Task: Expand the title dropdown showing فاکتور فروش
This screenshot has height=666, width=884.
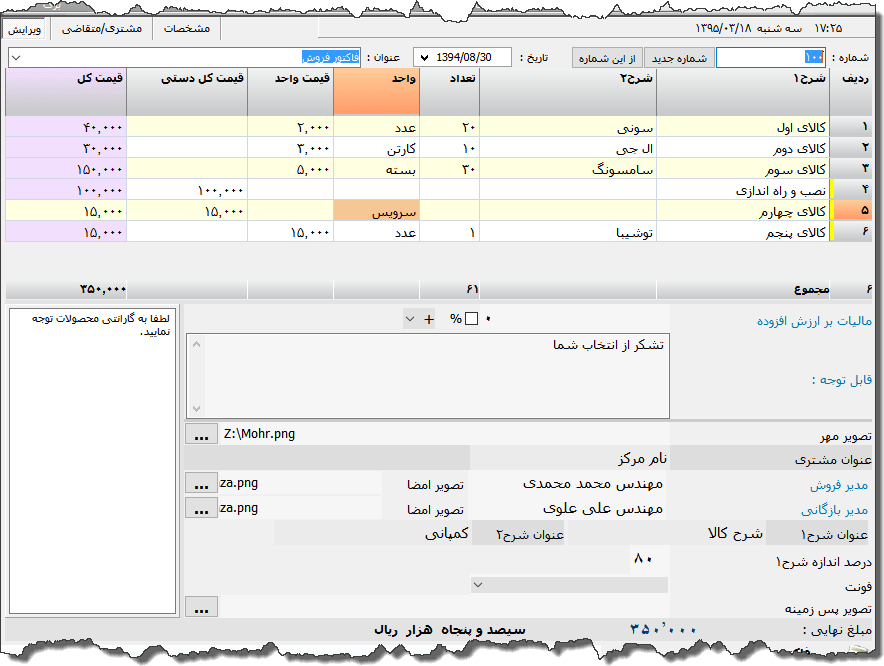Action: (16, 58)
